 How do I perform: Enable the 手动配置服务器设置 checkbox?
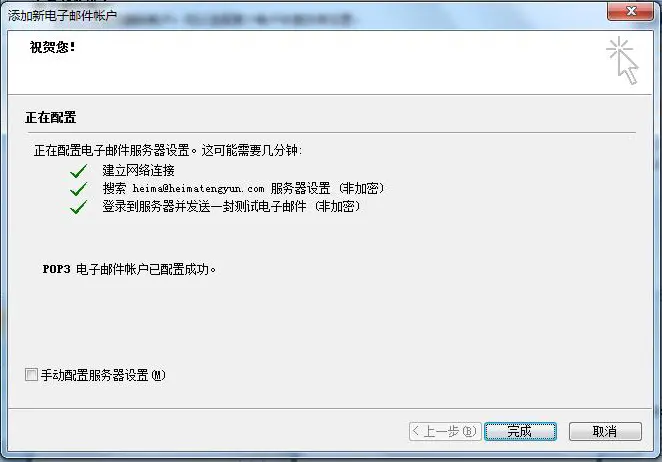(31, 375)
